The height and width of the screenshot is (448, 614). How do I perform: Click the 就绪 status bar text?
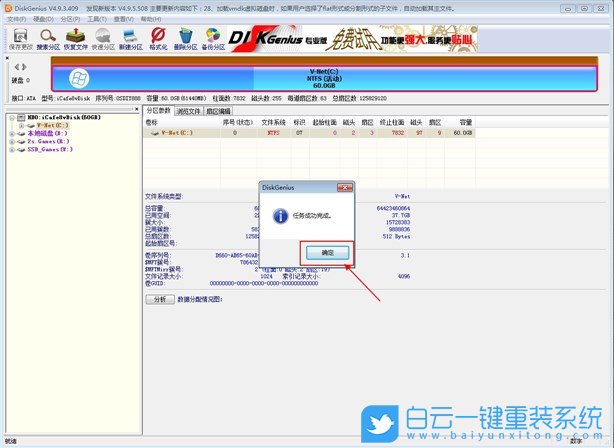point(11,441)
